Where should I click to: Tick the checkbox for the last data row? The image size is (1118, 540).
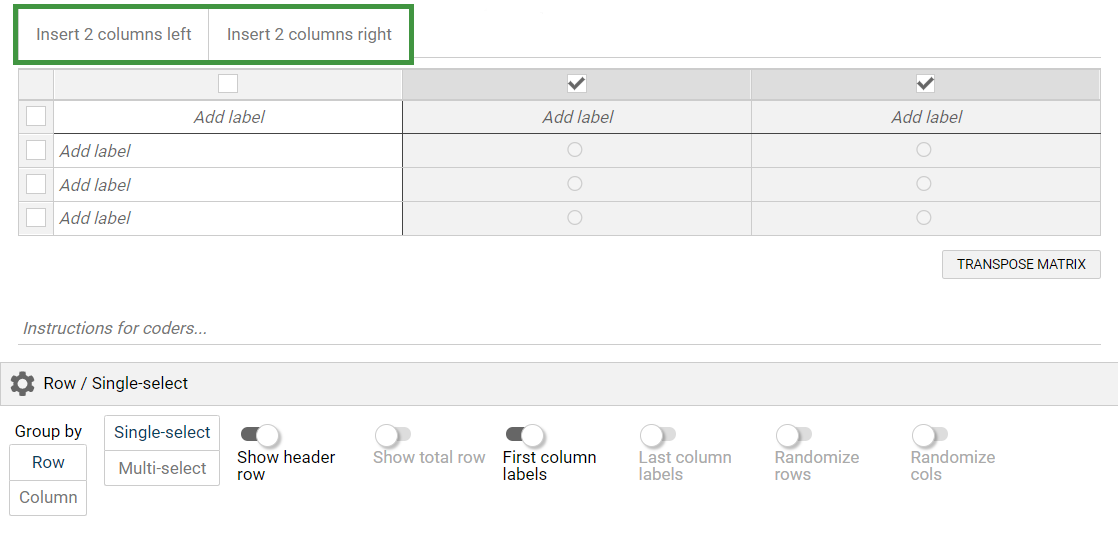(36, 218)
